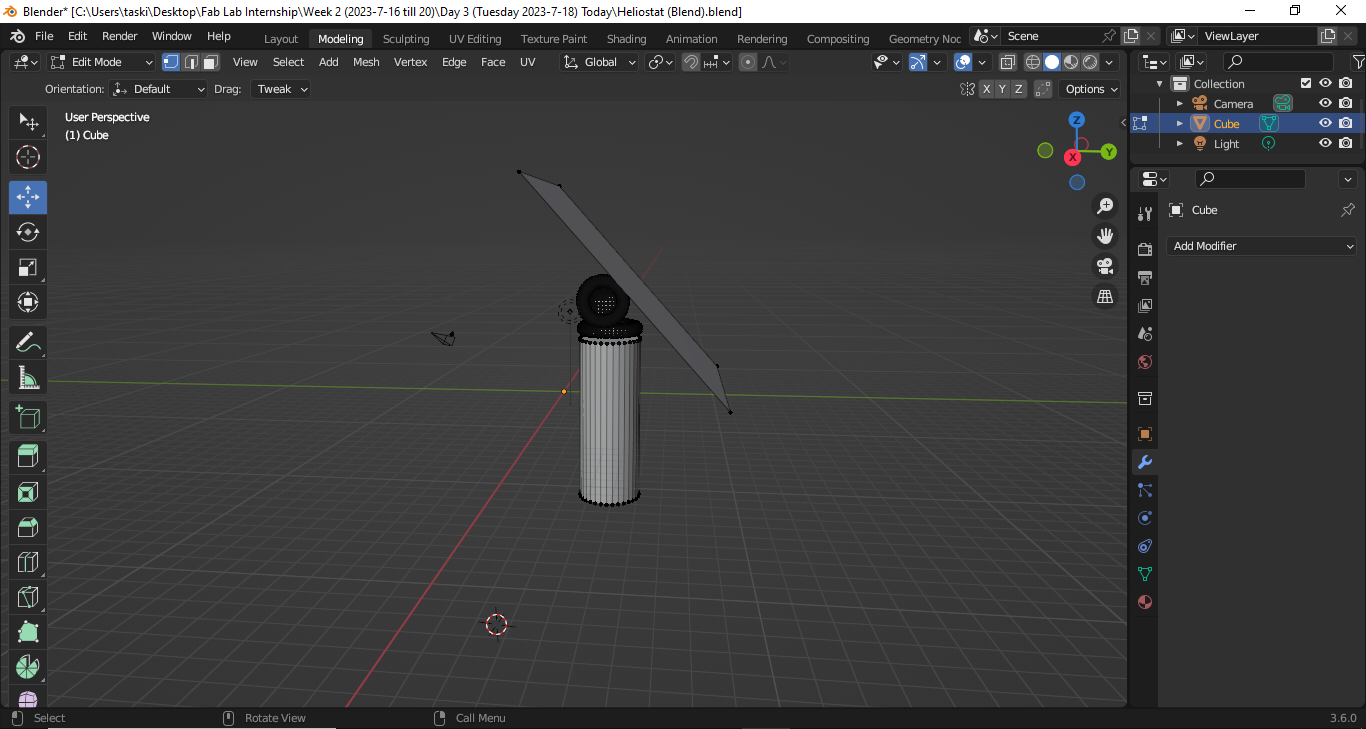The image size is (1366, 729).
Task: Open the Orientation Default dropdown
Action: point(158,89)
